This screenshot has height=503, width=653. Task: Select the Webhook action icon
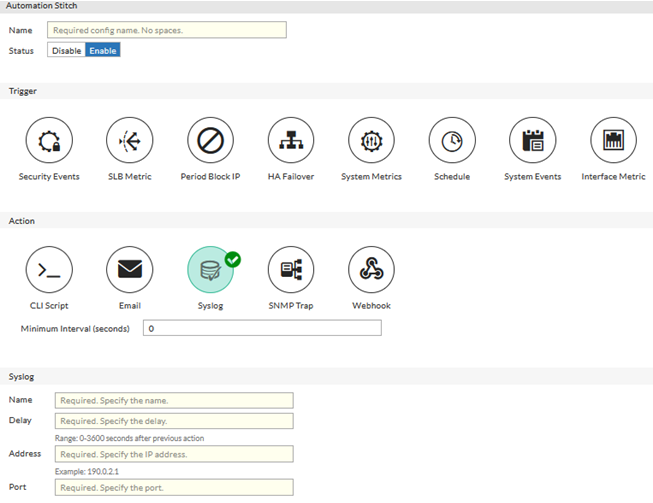[x=371, y=269]
